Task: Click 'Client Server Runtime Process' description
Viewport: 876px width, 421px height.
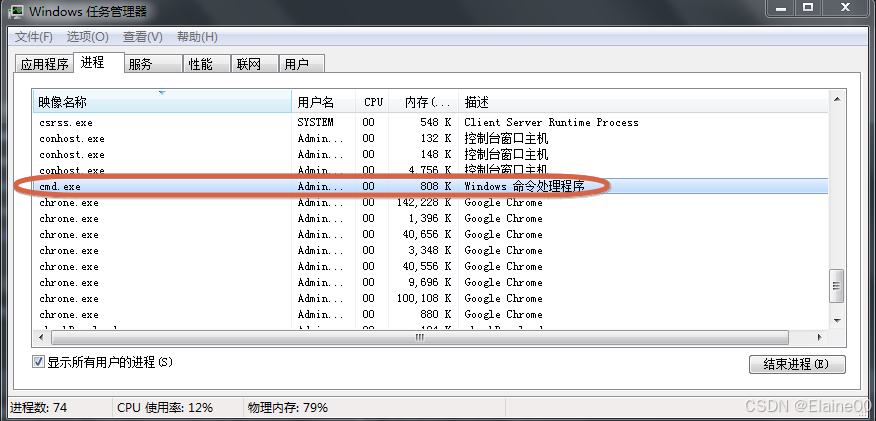Action: (x=551, y=122)
